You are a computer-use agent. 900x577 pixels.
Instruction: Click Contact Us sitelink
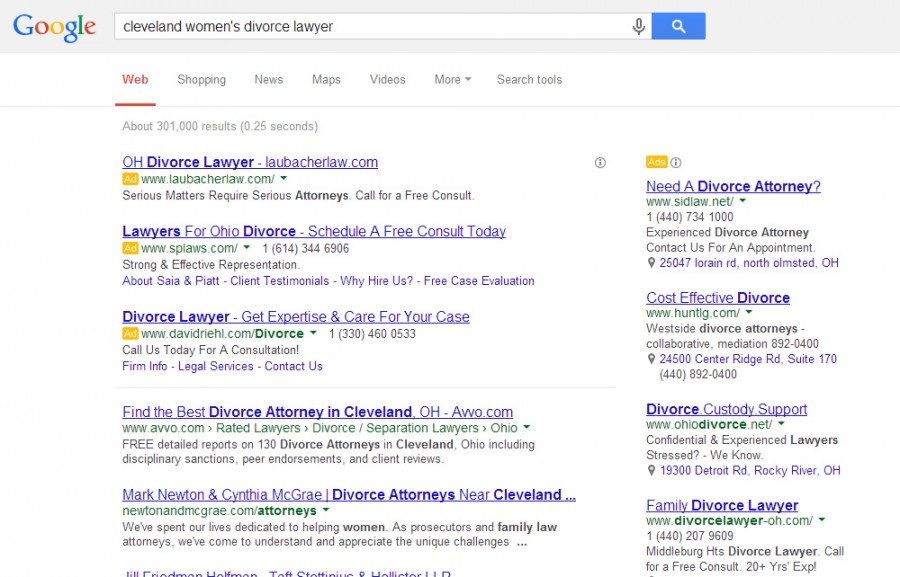click(x=293, y=366)
